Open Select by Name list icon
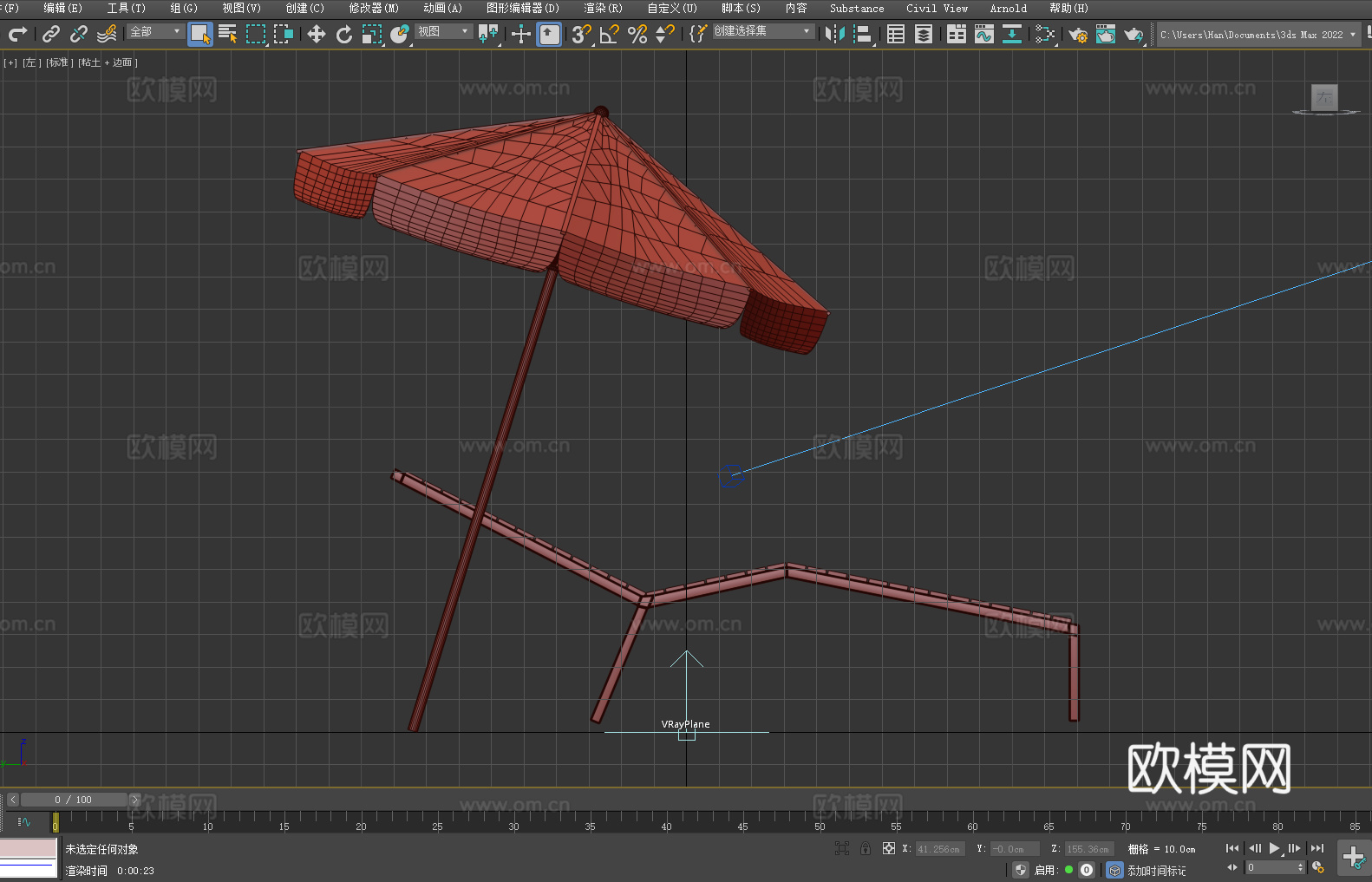Viewport: 1372px width, 882px height. click(228, 34)
